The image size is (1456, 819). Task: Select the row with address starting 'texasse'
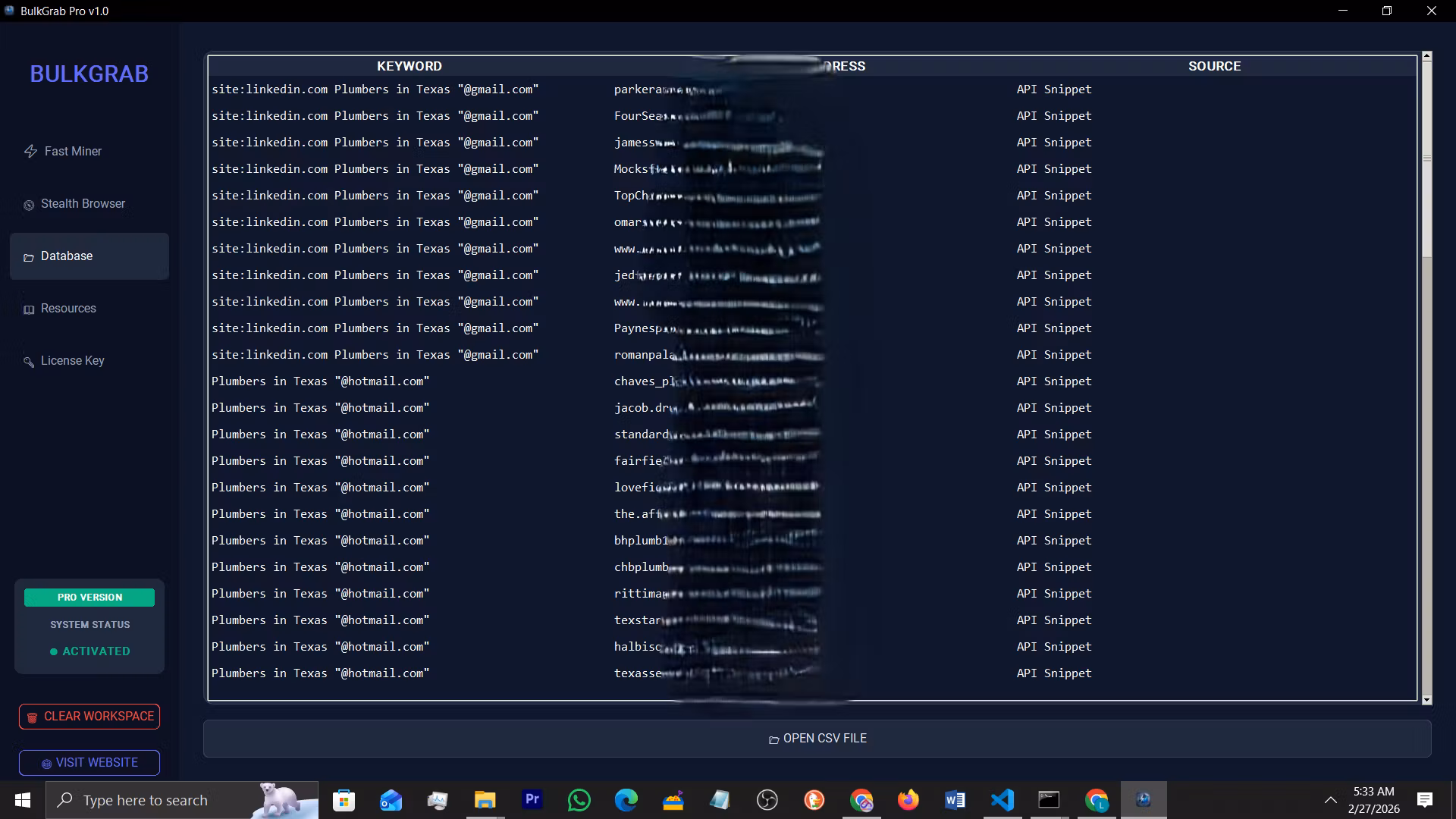[x=812, y=673]
